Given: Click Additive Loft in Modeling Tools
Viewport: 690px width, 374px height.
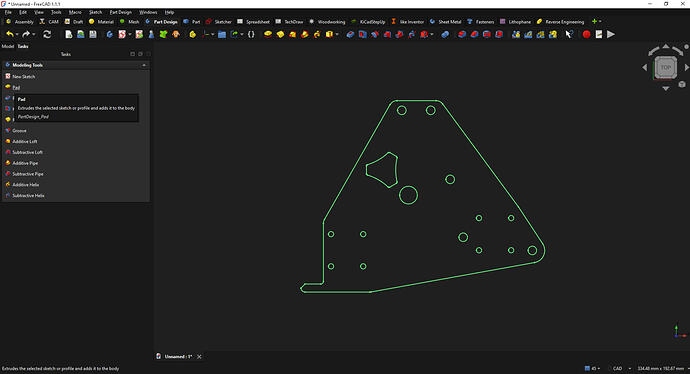Looking at the screenshot, I should [25, 141].
